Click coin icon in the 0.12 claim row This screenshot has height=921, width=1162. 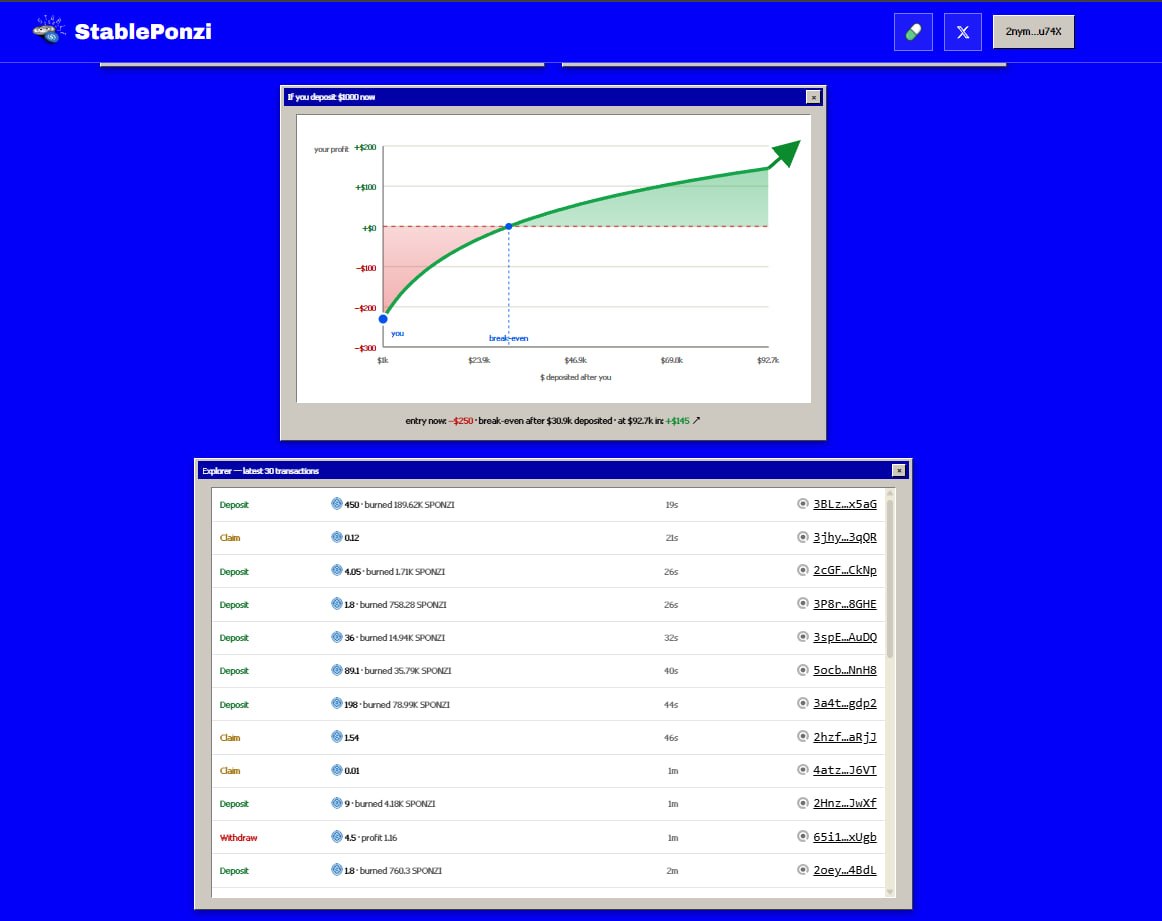tap(336, 536)
